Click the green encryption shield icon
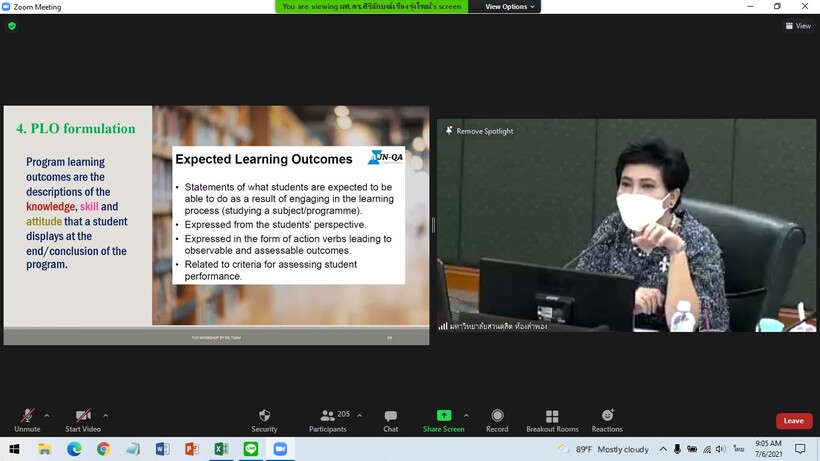This screenshot has width=820, height=461. (12, 26)
